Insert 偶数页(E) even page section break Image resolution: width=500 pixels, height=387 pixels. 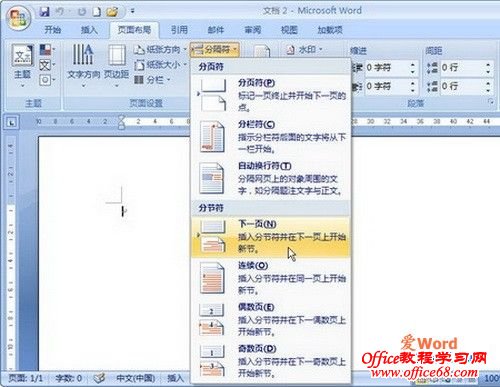coord(271,320)
